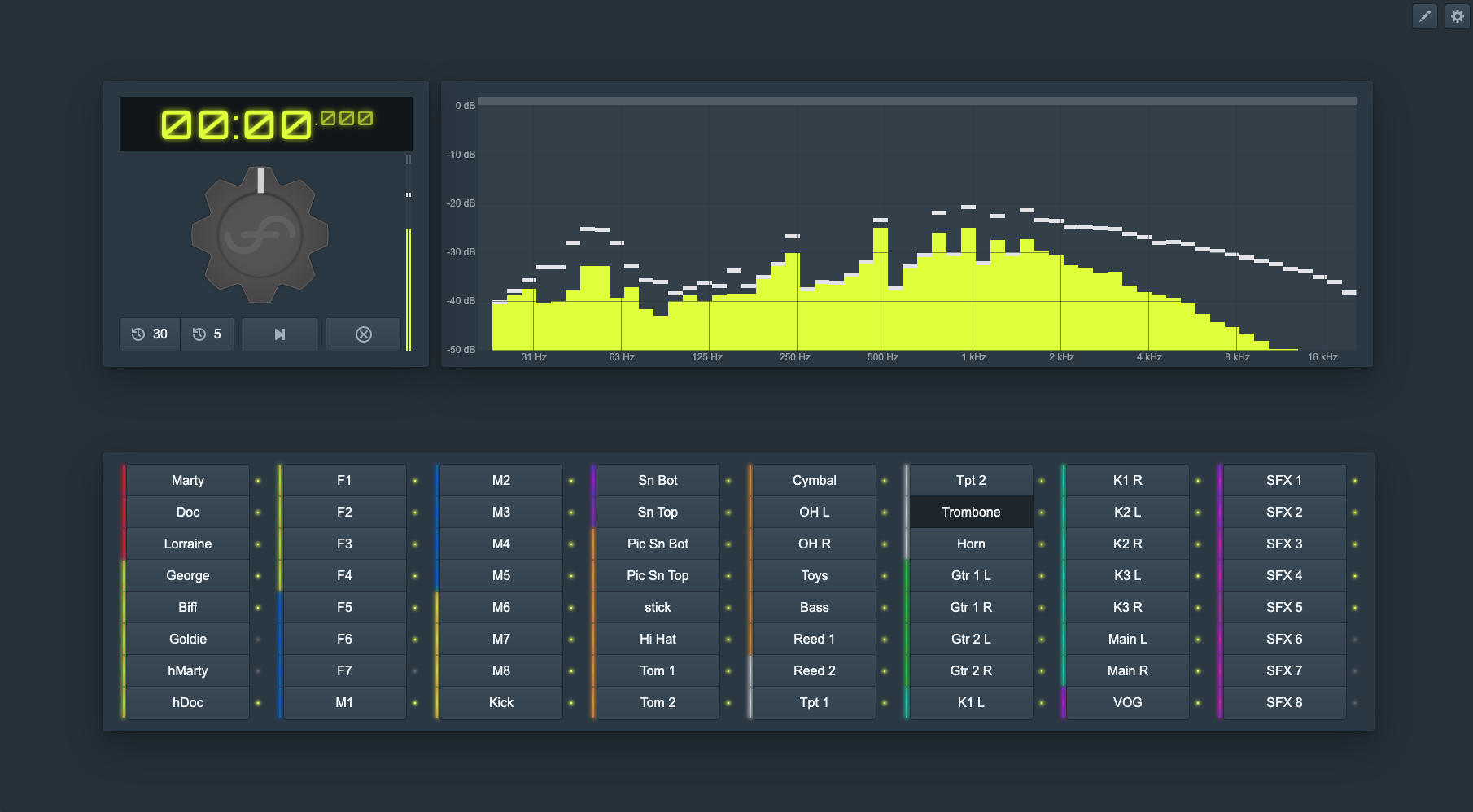
Task: Toggle the indicator dot next to F7
Action: [415, 671]
